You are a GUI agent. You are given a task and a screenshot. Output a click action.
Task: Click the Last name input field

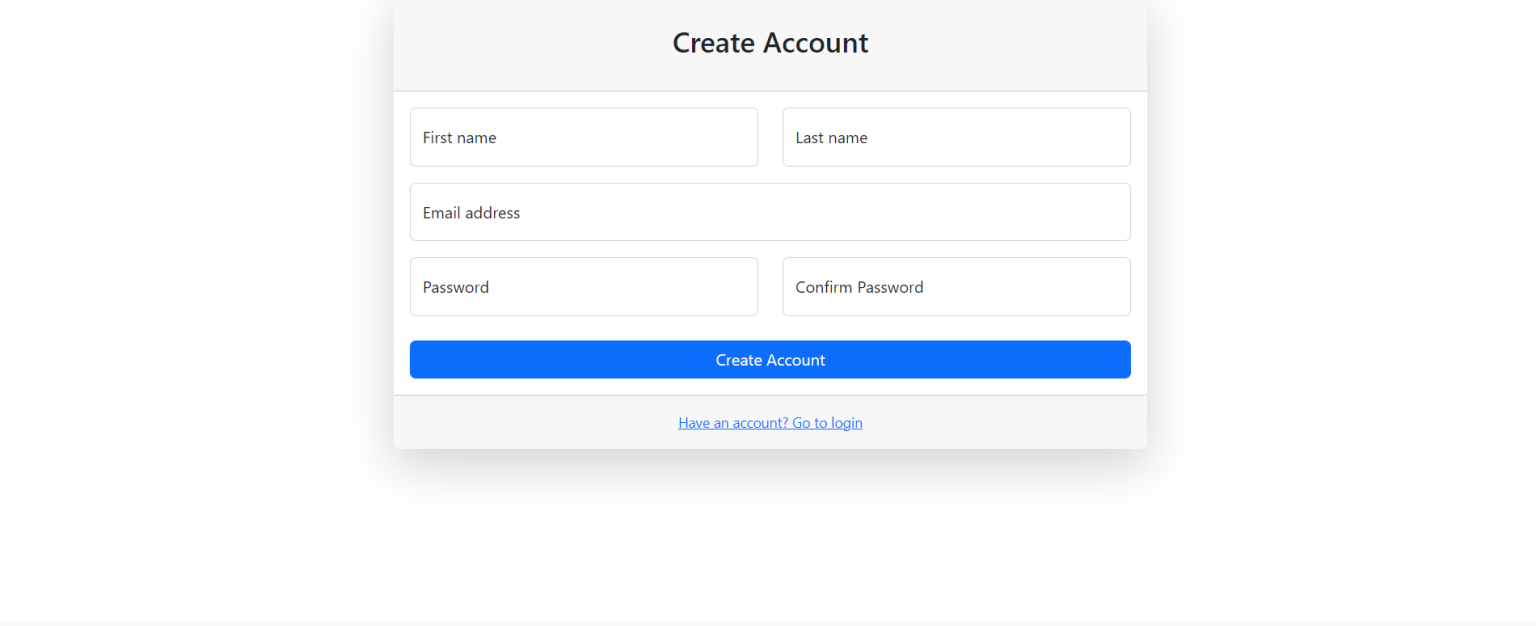pos(956,137)
